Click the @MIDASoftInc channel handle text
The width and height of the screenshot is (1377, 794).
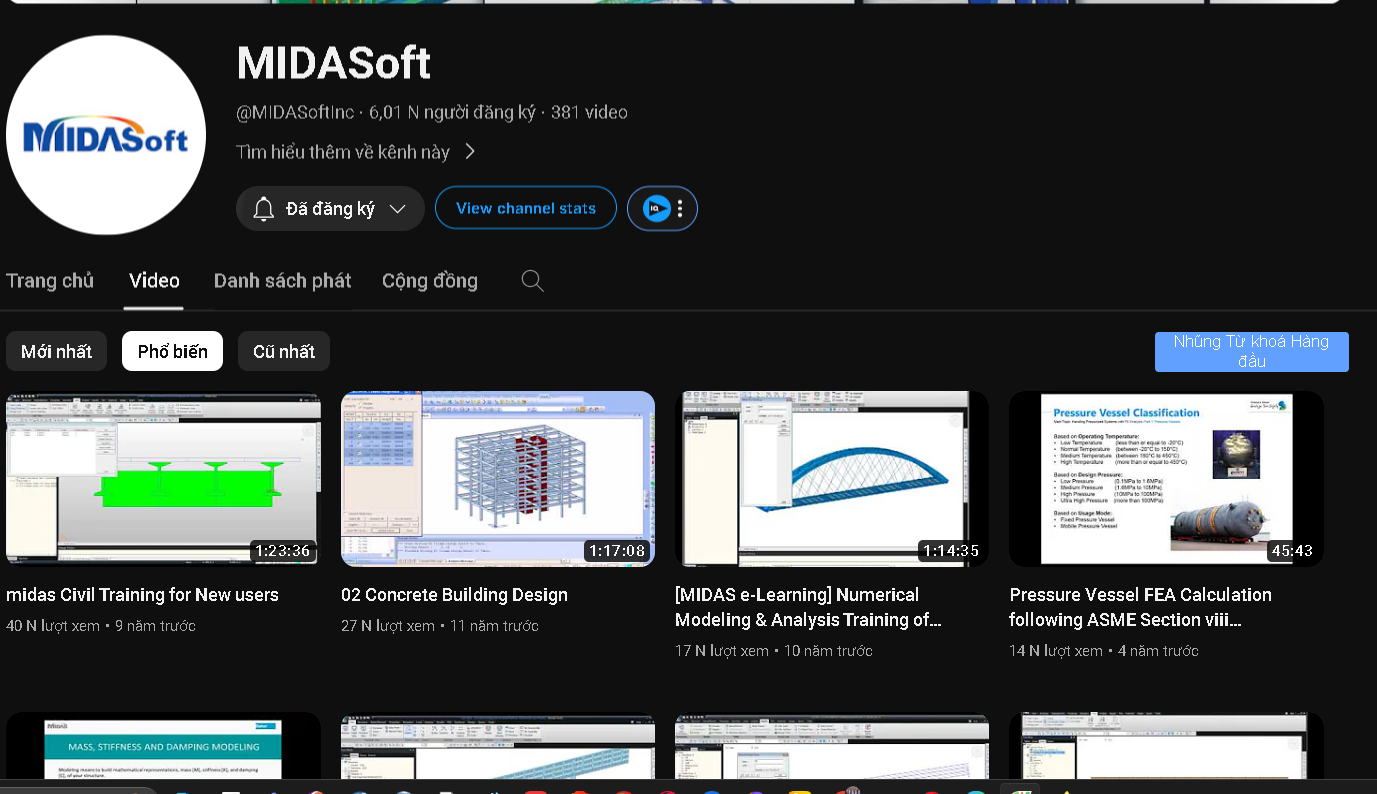coord(295,113)
